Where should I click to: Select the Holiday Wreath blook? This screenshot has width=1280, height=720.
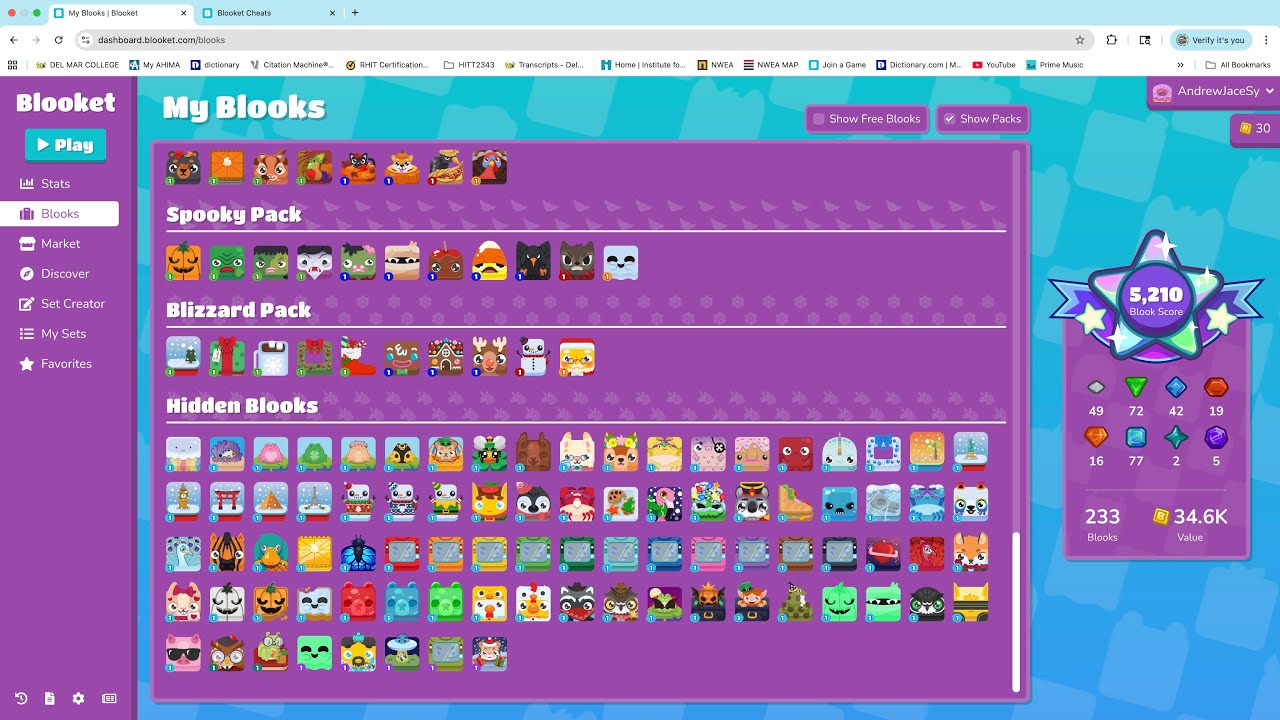pyautogui.click(x=315, y=357)
